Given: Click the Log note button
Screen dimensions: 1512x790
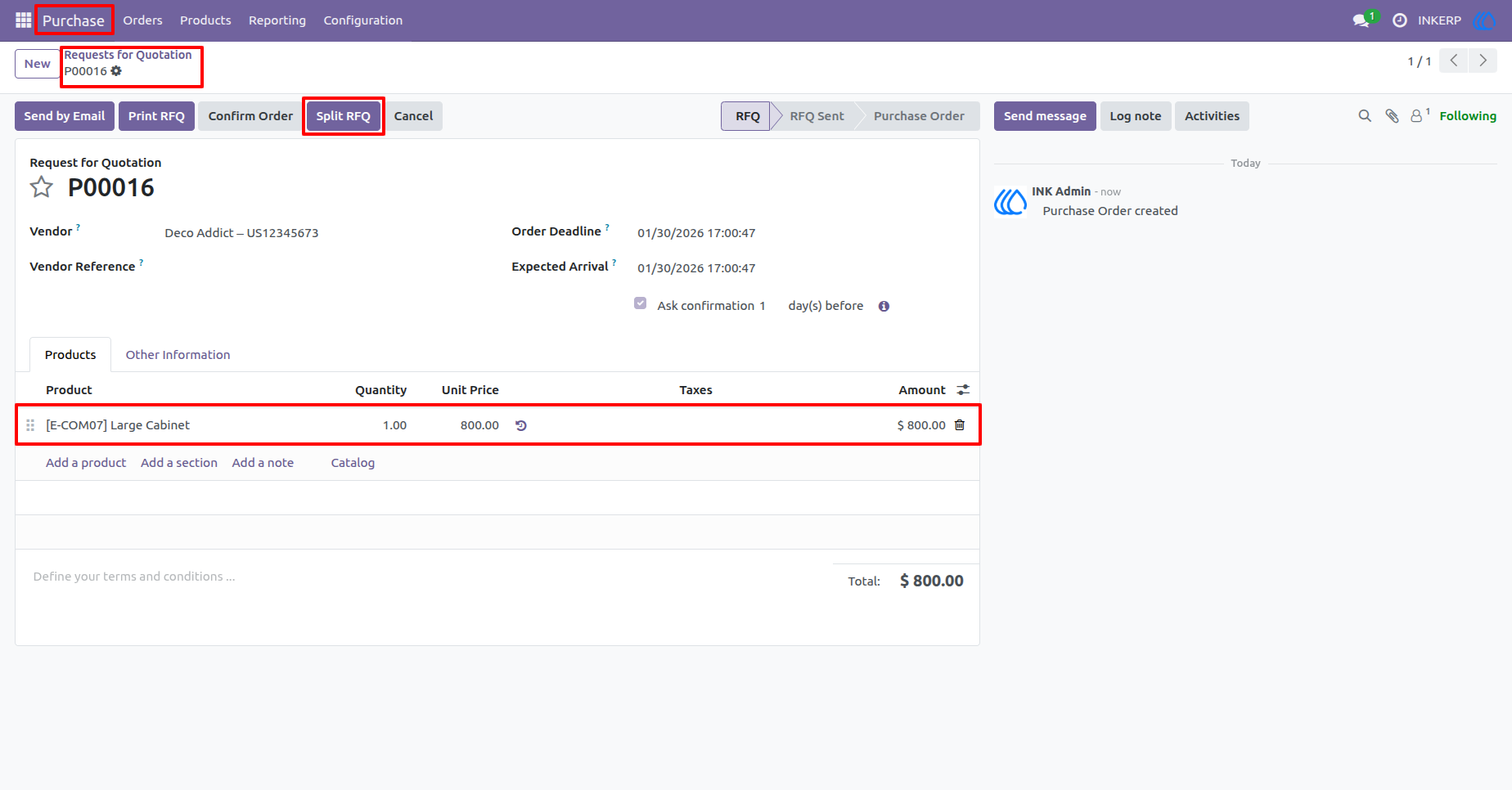Looking at the screenshot, I should pyautogui.click(x=1136, y=116).
